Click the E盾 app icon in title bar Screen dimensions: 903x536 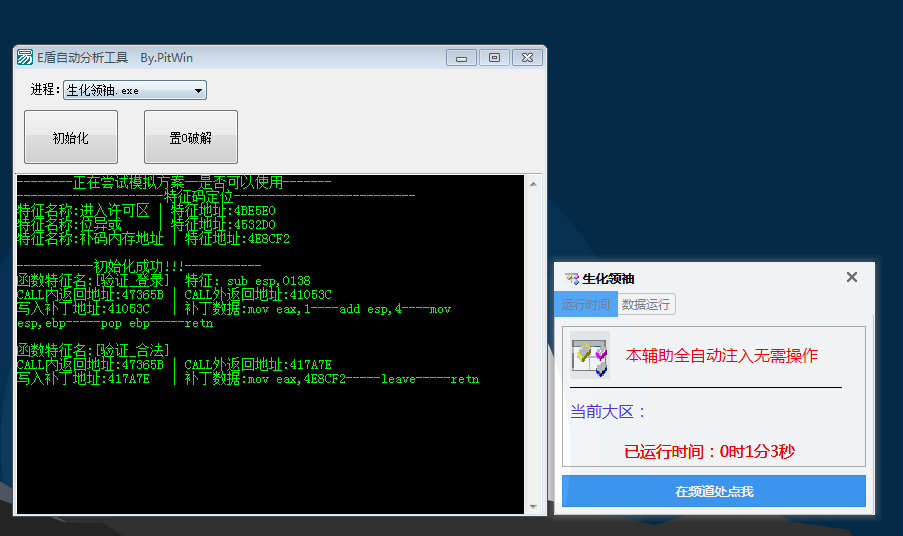[x=25, y=58]
